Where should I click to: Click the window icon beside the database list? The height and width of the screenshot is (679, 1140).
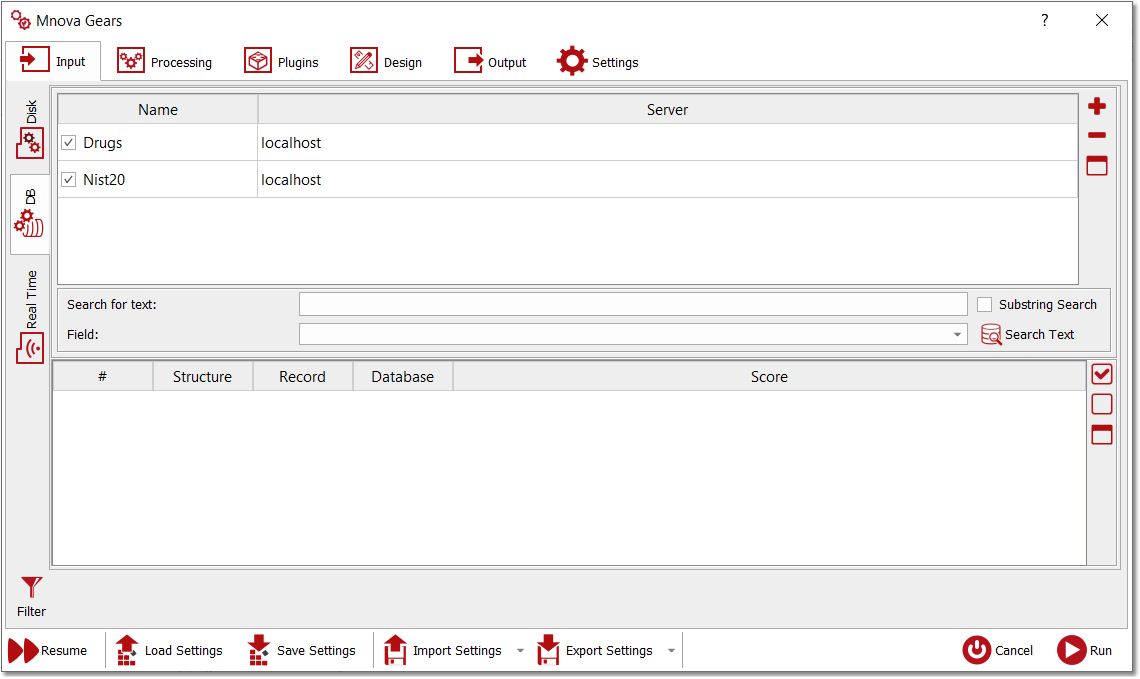coord(1096,165)
